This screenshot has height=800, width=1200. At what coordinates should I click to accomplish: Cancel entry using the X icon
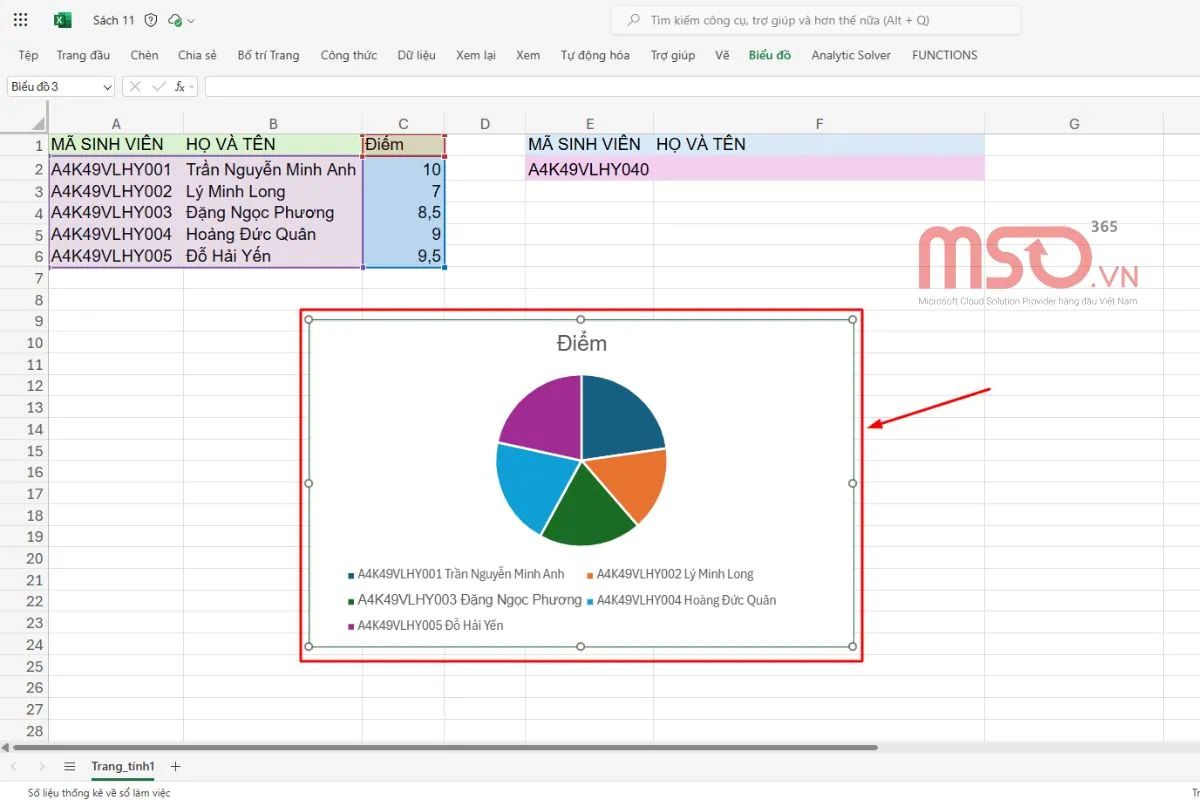coord(135,86)
